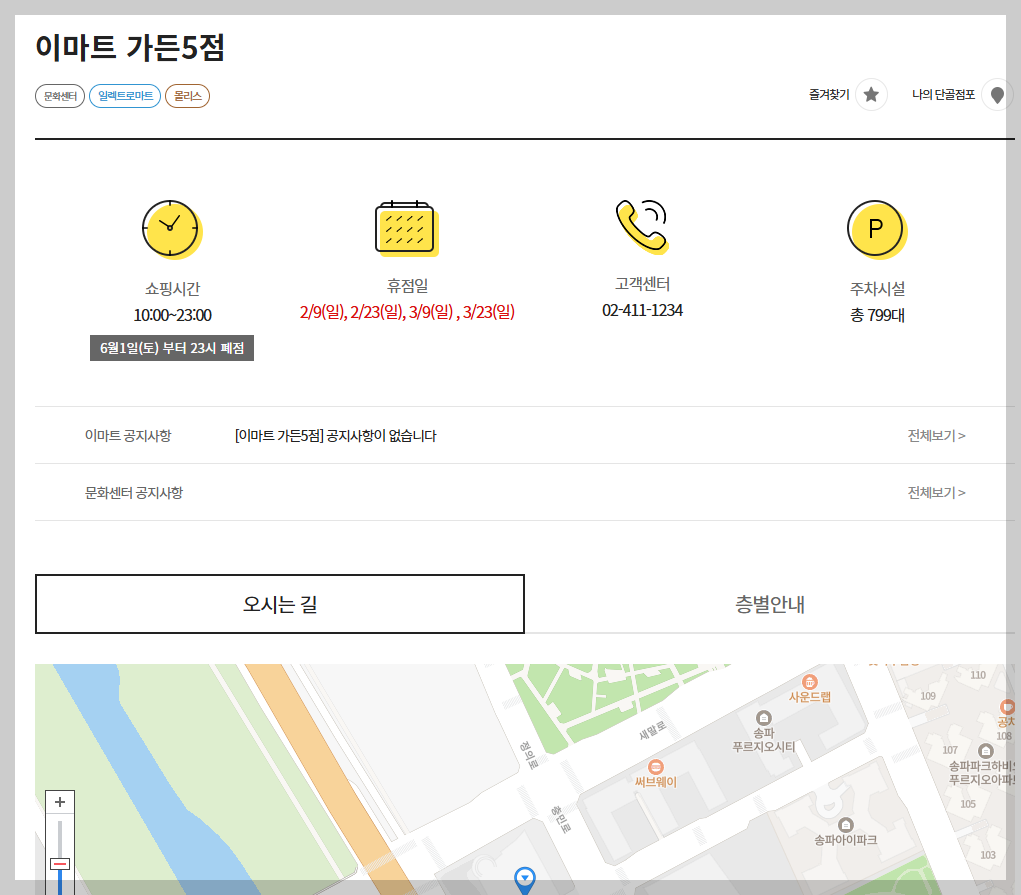
Task: Click the 사운드랩 marker on the map
Action: (809, 682)
